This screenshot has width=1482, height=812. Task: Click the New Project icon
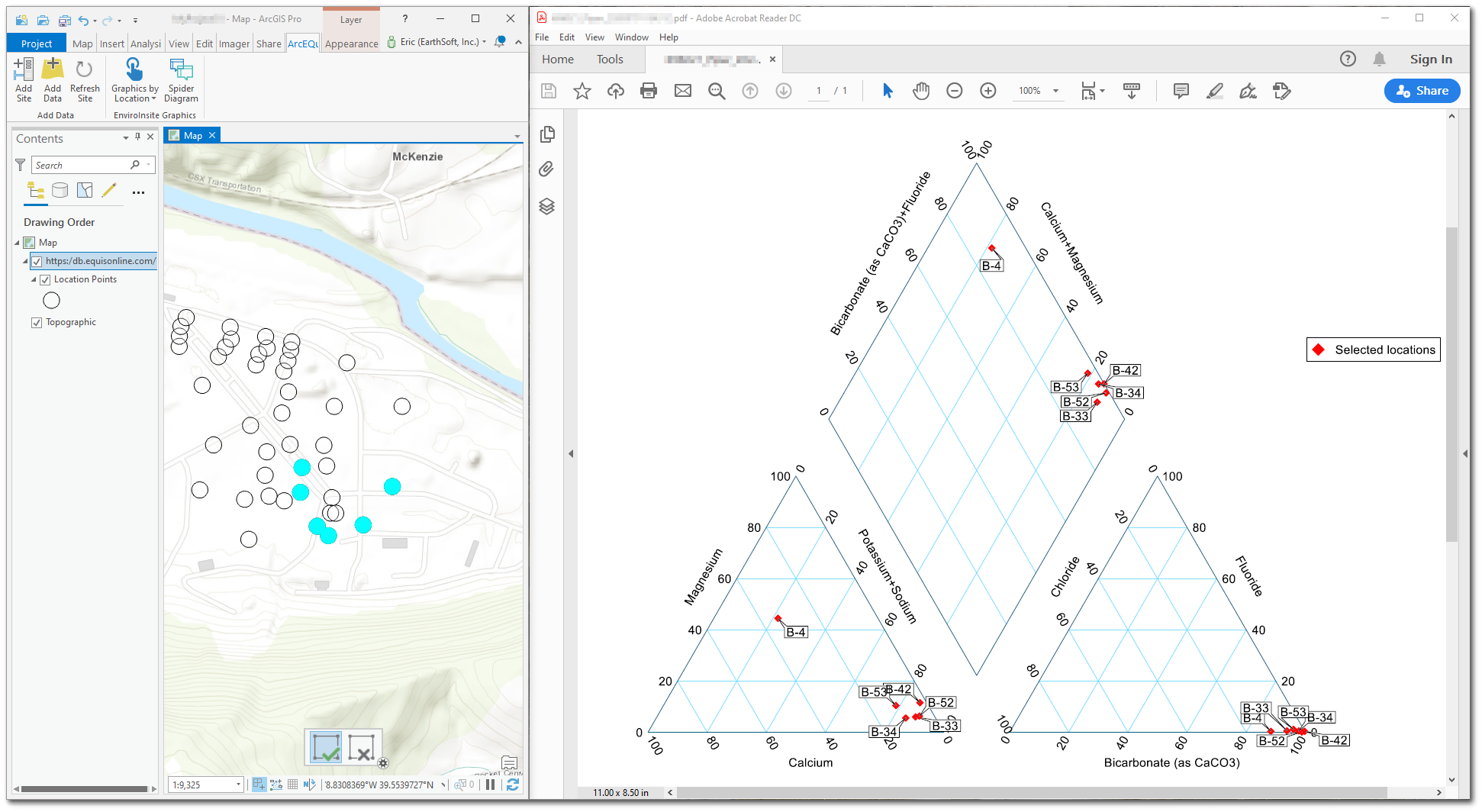point(22,20)
